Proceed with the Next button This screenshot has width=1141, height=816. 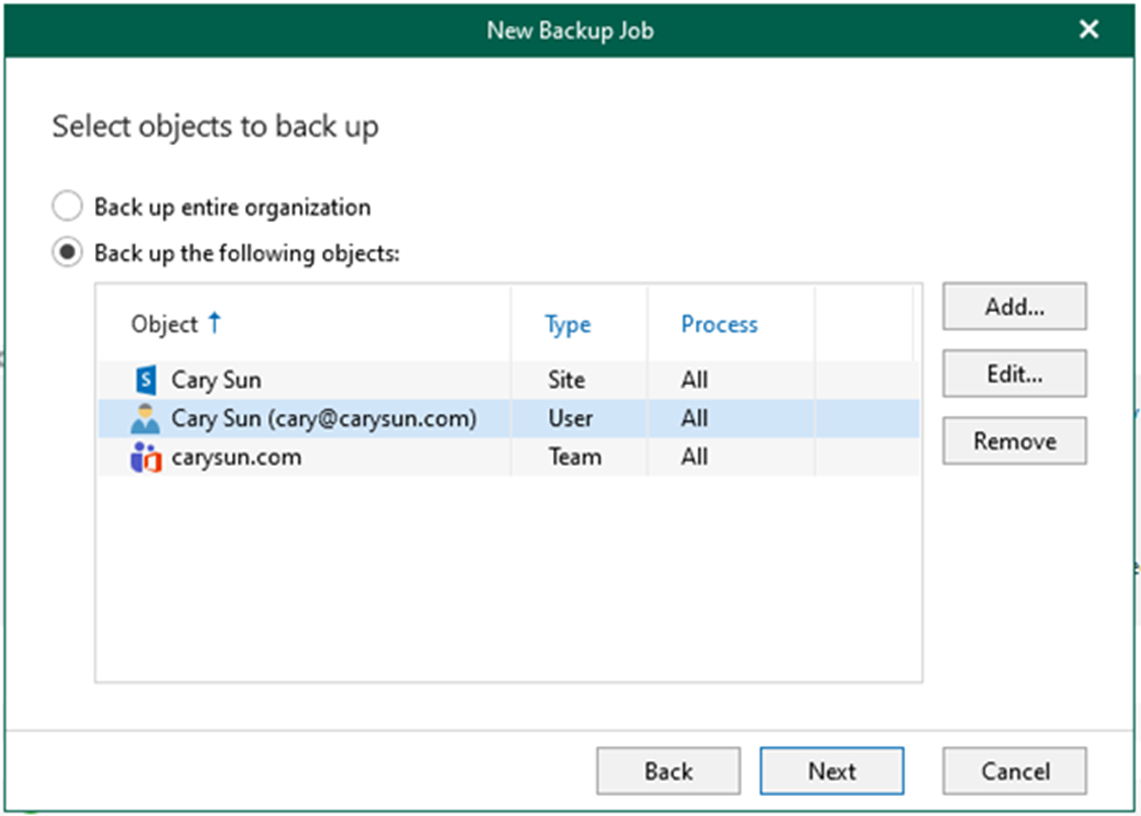tap(831, 771)
